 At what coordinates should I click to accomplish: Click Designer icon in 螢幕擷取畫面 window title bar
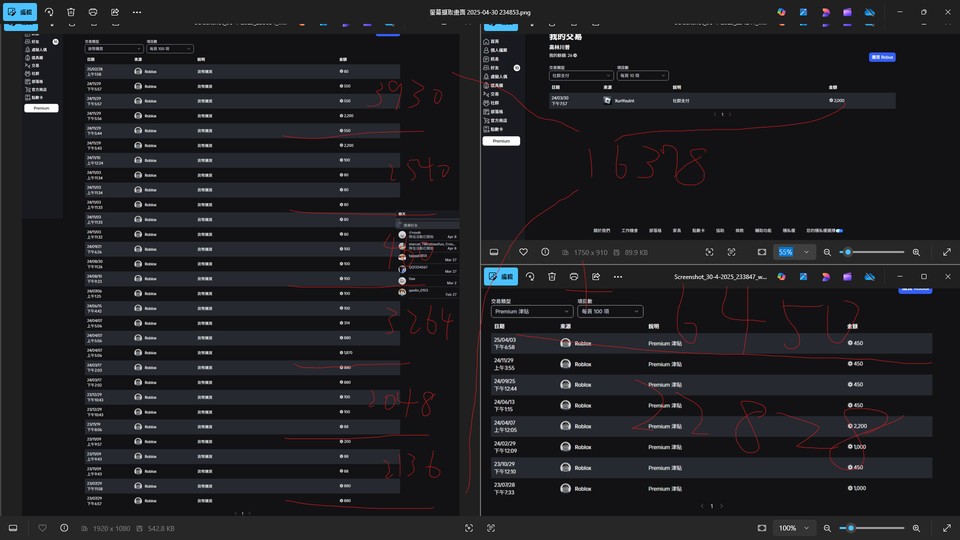825,12
